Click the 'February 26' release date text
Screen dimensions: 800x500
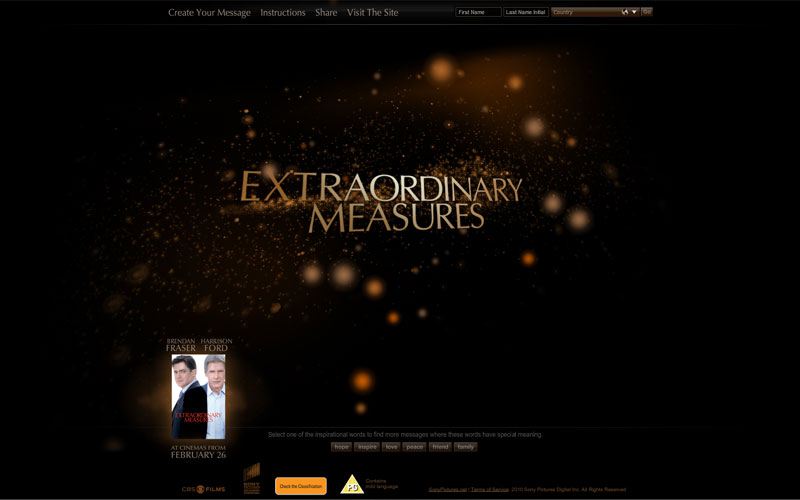point(198,455)
